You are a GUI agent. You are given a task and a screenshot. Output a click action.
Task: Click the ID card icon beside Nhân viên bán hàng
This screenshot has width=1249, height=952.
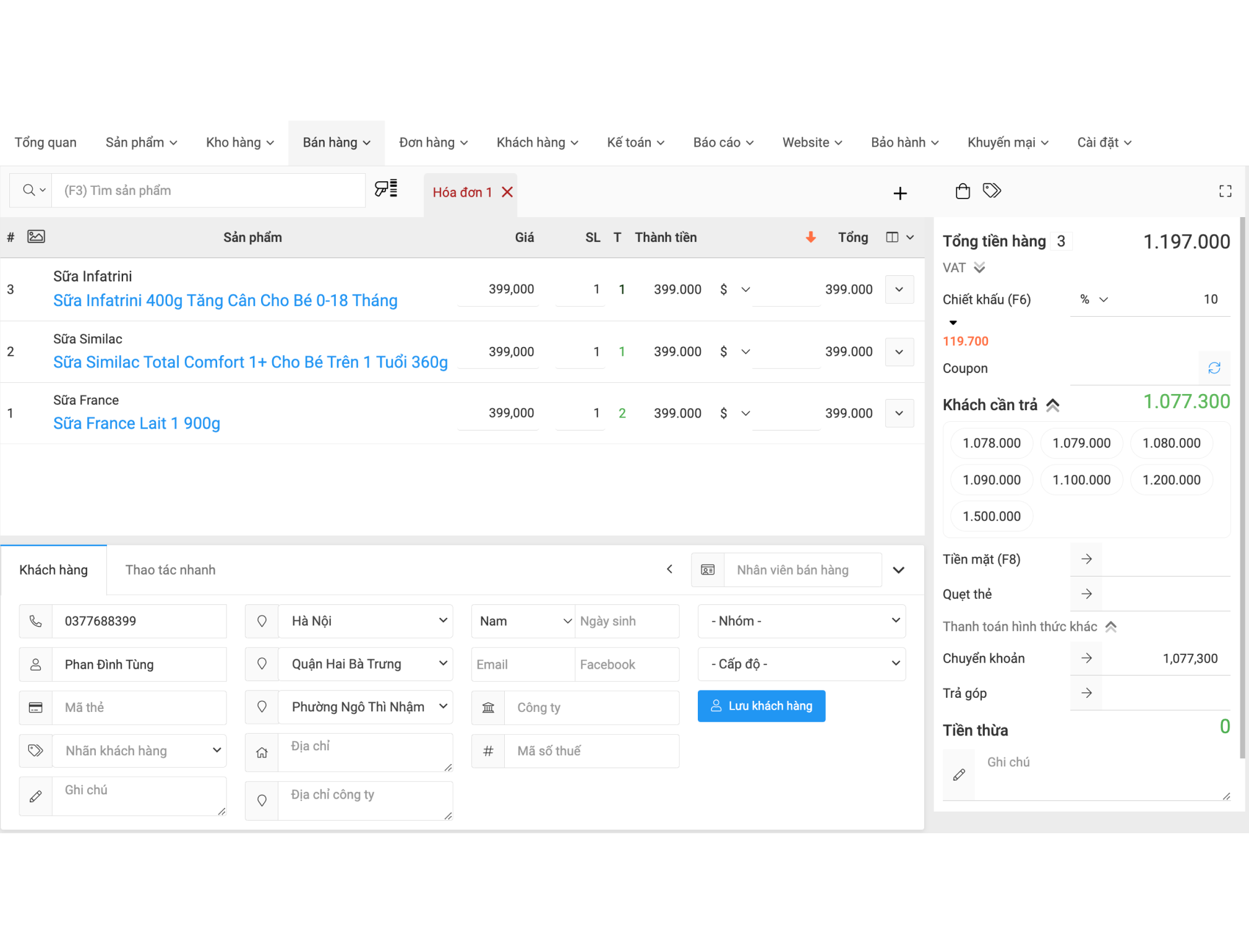coord(708,570)
